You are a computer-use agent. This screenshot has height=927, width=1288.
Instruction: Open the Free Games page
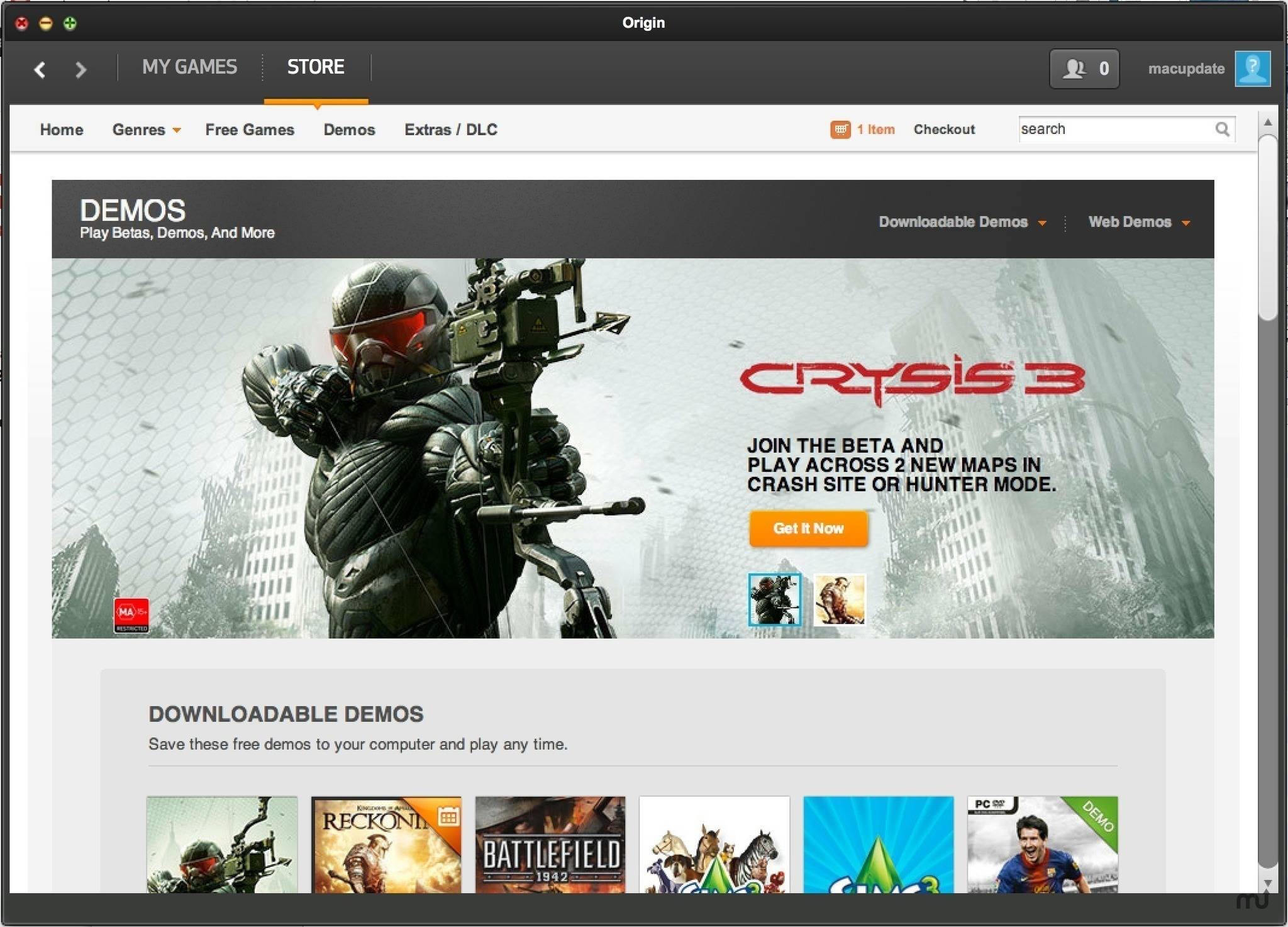250,130
